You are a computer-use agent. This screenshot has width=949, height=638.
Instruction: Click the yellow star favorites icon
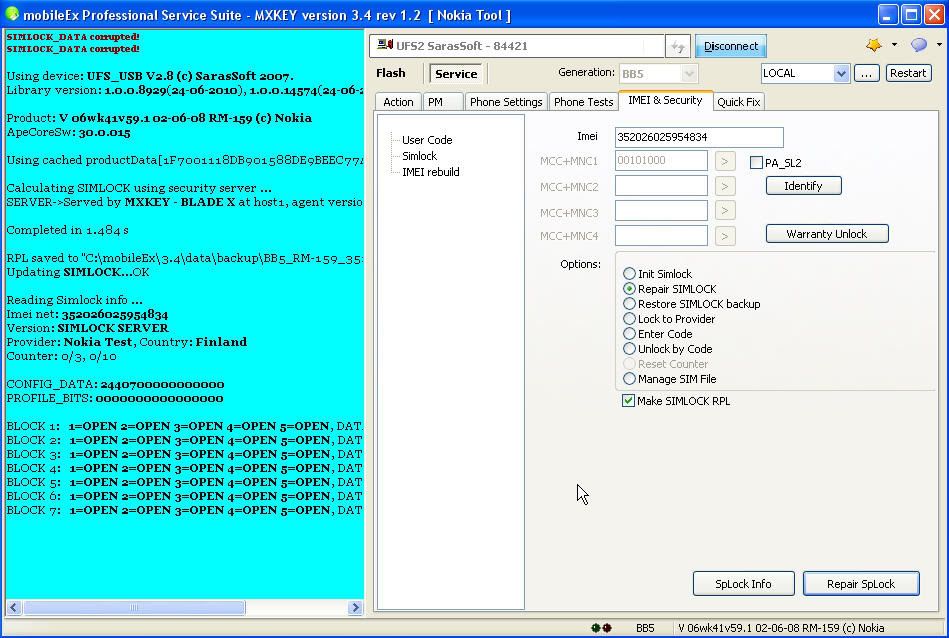click(873, 45)
